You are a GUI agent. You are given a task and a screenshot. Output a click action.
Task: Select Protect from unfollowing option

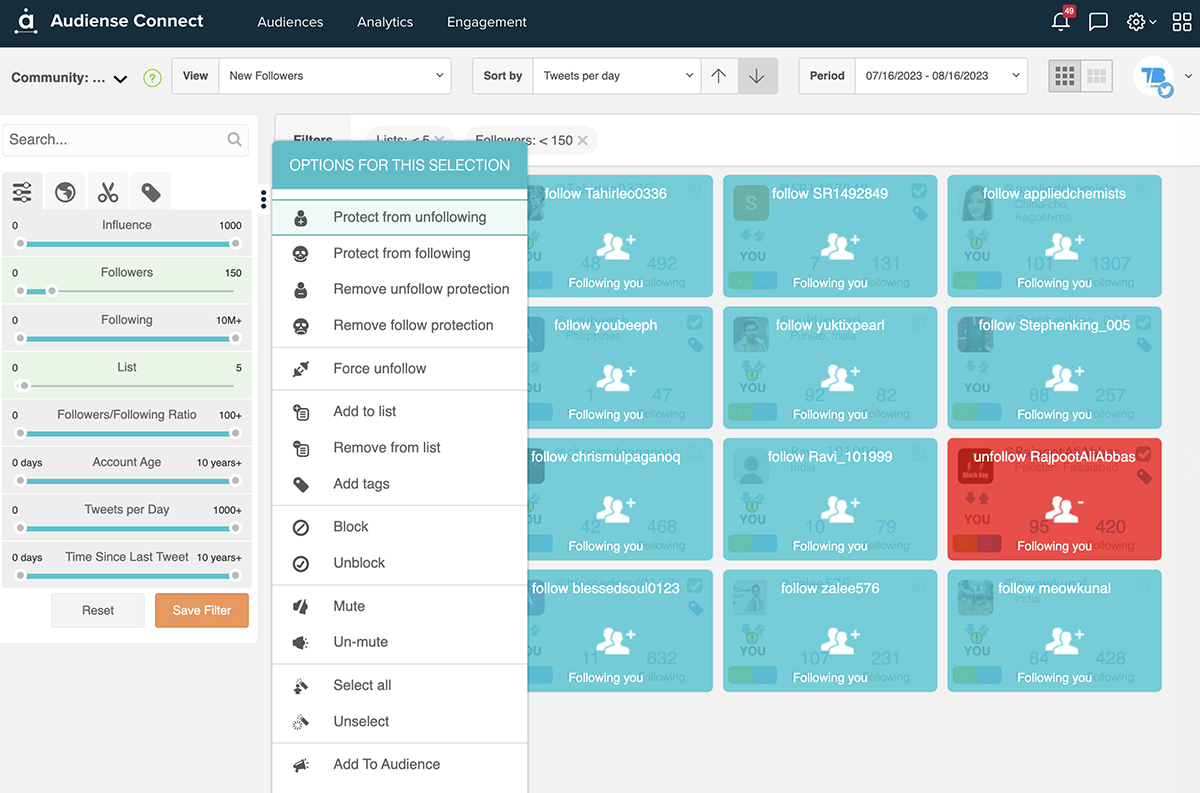400,217
